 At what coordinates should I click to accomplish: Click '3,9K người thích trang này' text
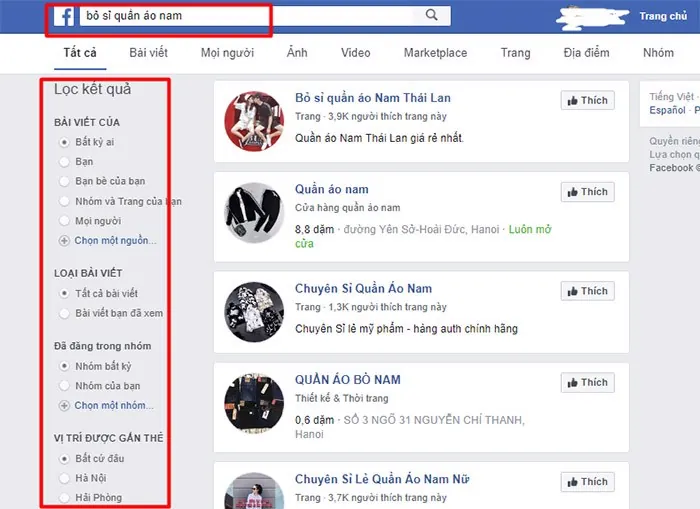pyautogui.click(x=387, y=117)
